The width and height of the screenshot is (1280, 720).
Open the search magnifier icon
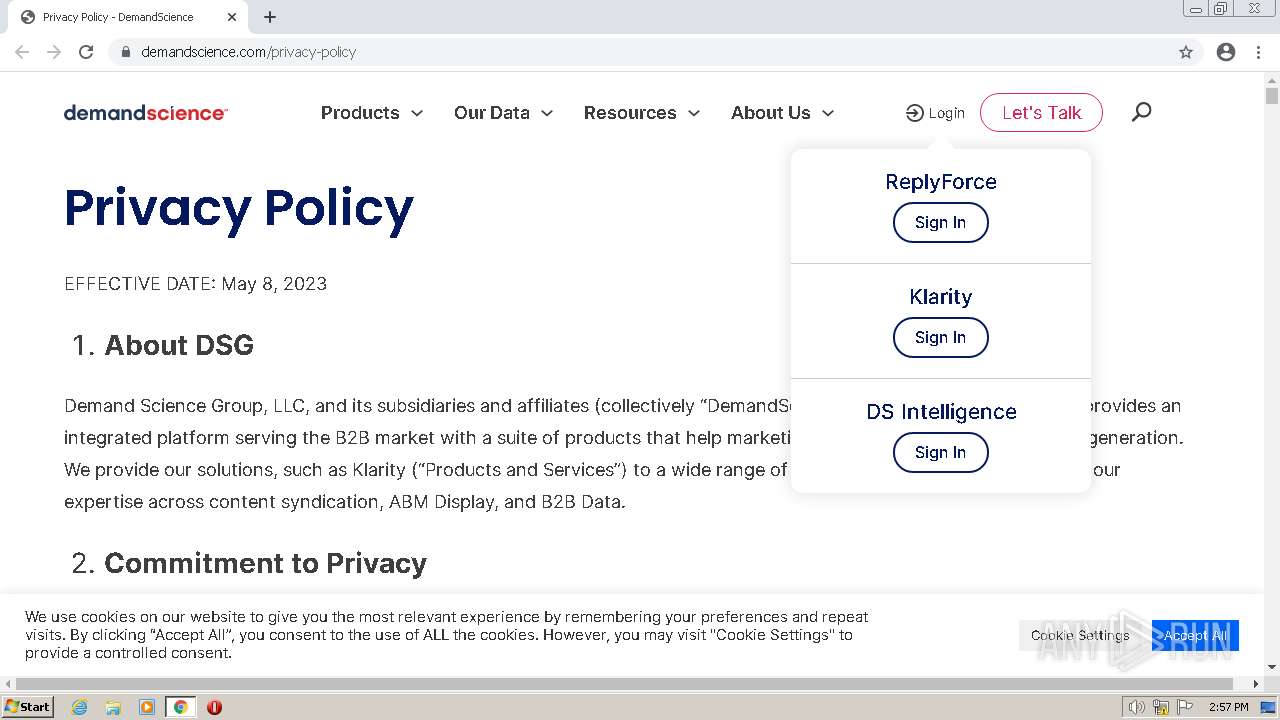point(1141,112)
